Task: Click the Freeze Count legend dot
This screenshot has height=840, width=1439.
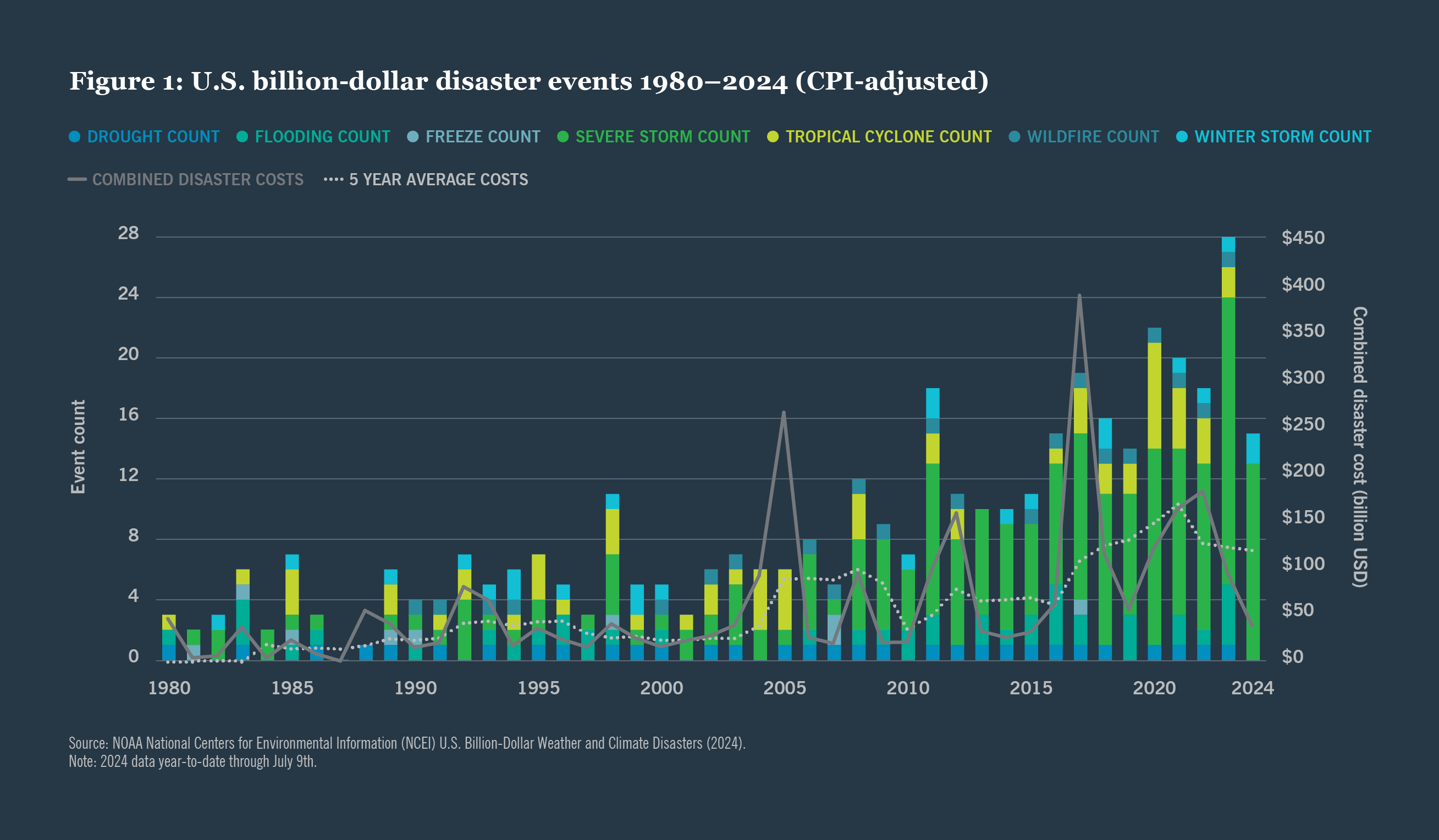Action: (x=413, y=136)
